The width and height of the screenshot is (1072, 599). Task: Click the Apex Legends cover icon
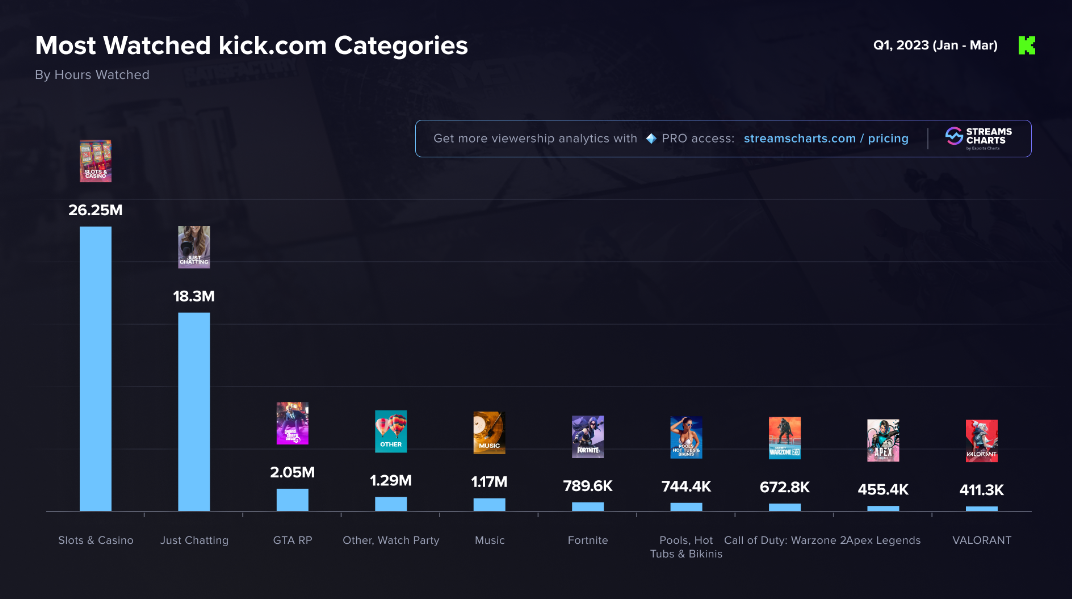point(882,440)
